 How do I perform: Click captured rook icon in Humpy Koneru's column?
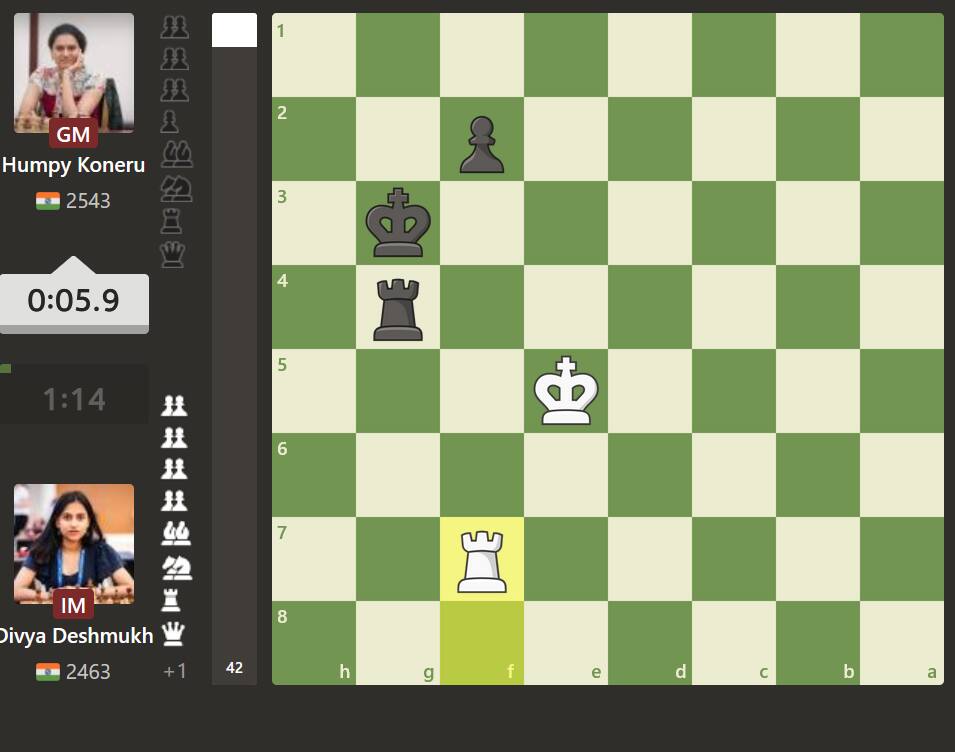coord(171,221)
